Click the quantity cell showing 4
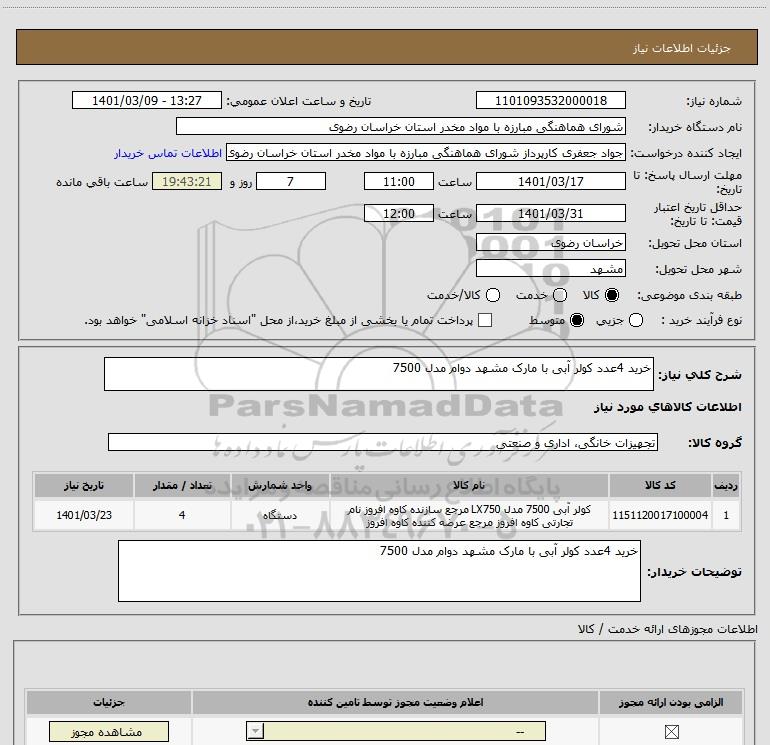 click(x=182, y=515)
